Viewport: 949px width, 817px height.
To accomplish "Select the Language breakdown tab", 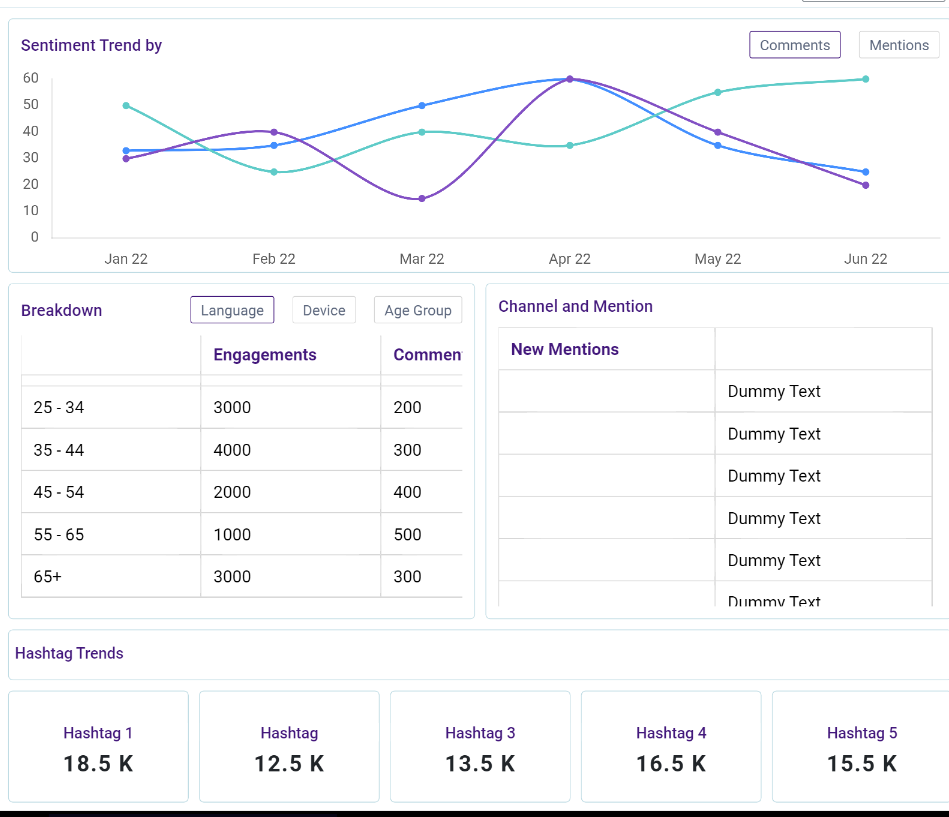I will tap(232, 310).
